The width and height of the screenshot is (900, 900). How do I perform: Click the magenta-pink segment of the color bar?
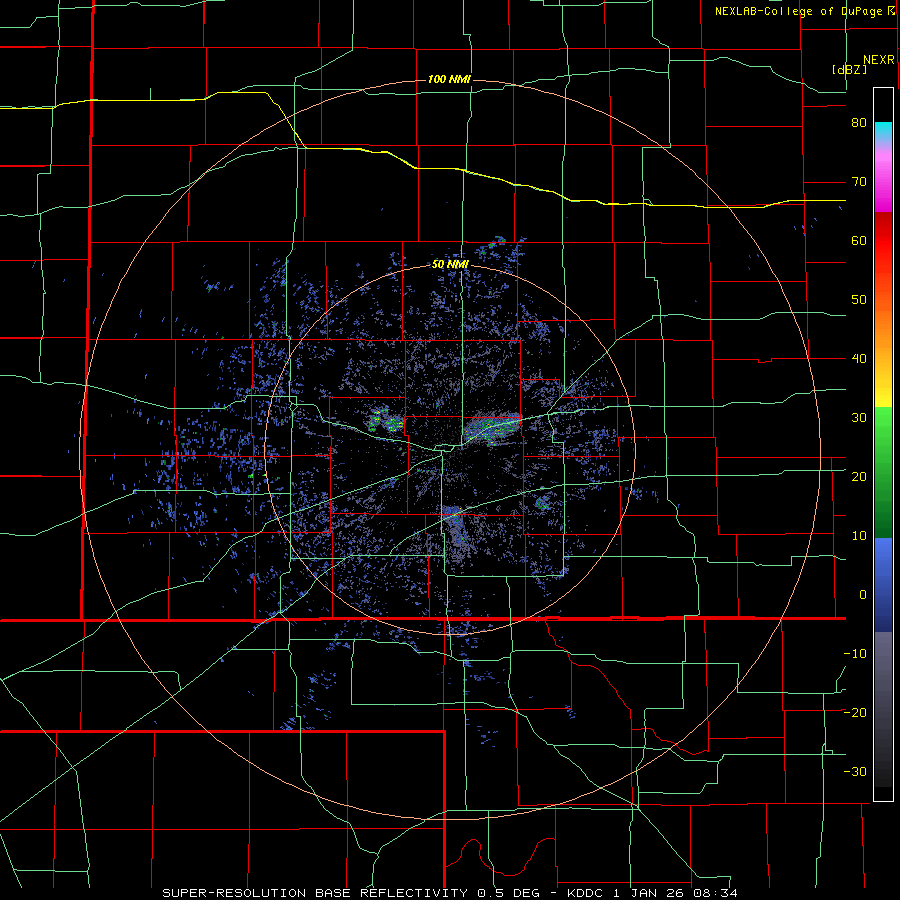[883, 178]
